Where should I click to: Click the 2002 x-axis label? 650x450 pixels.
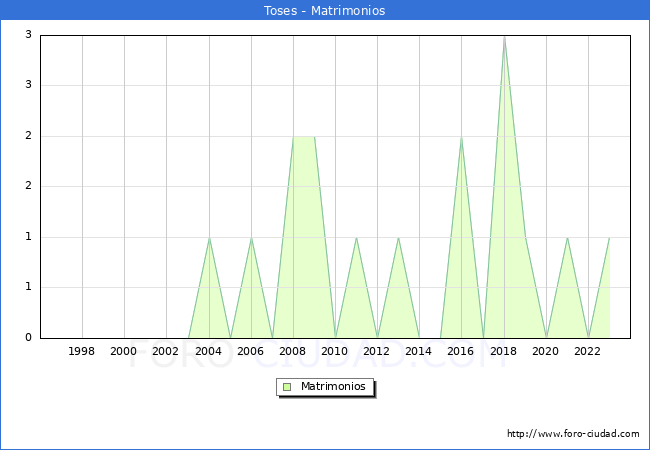click(x=166, y=351)
